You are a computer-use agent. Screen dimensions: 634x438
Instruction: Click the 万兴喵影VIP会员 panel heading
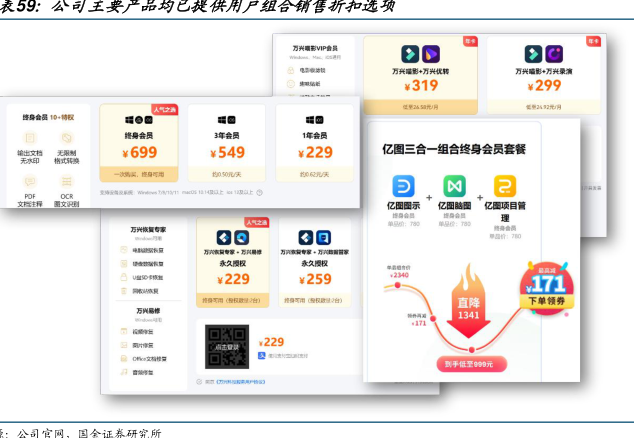[315, 48]
